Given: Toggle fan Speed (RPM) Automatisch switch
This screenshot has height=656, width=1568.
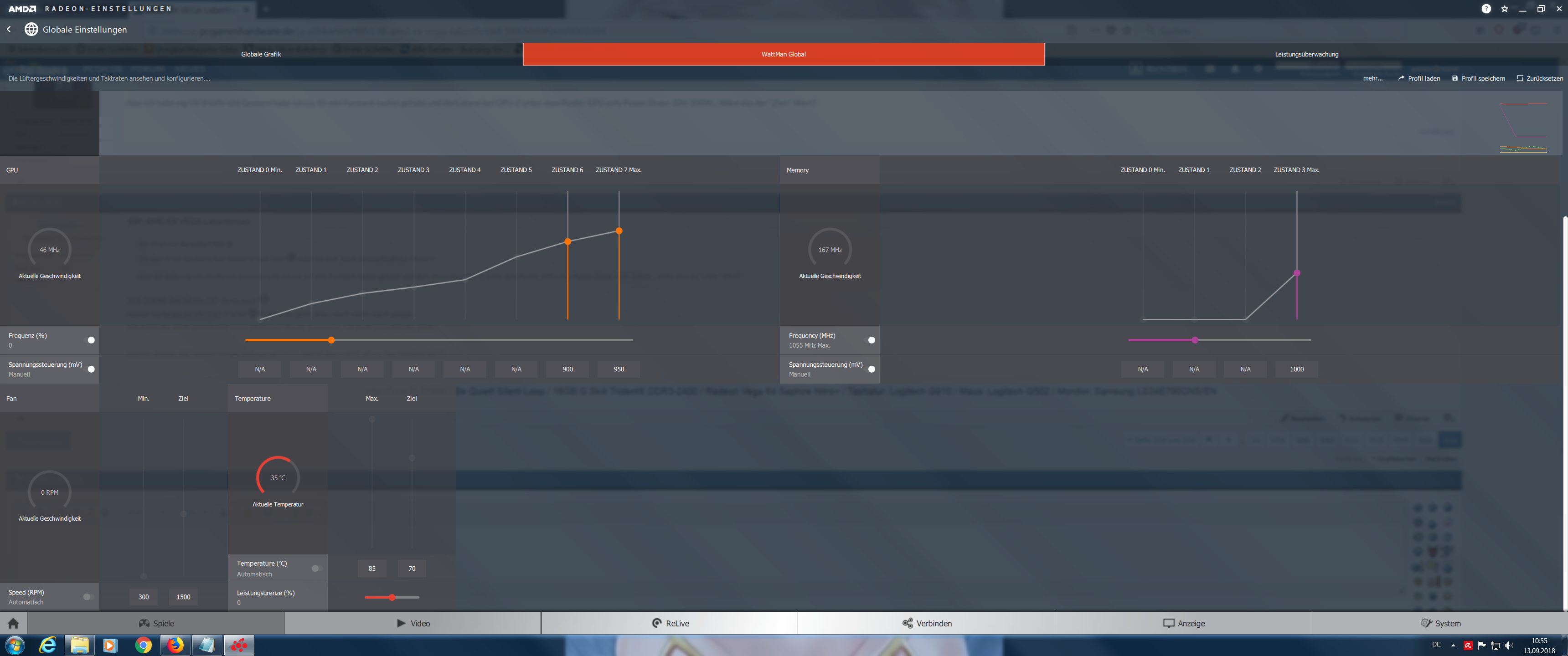Looking at the screenshot, I should click(88, 597).
